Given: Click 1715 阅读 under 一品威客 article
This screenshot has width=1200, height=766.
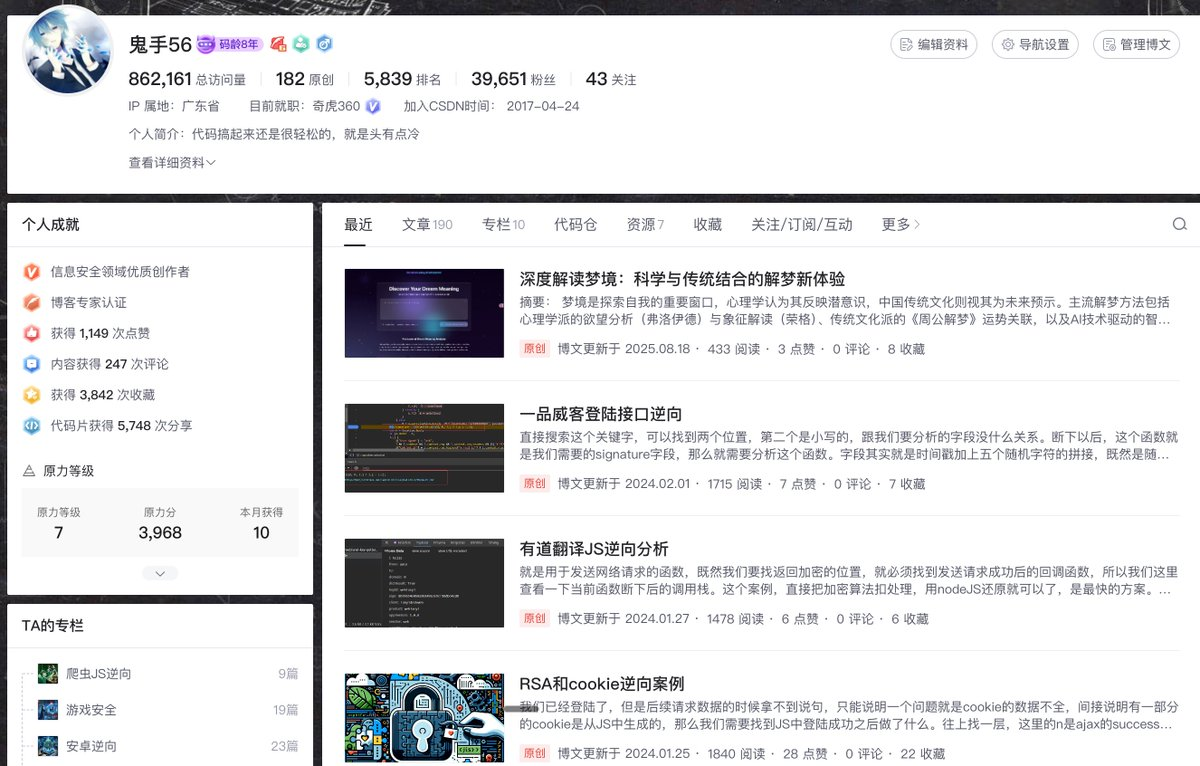Looking at the screenshot, I should click(x=735, y=484).
